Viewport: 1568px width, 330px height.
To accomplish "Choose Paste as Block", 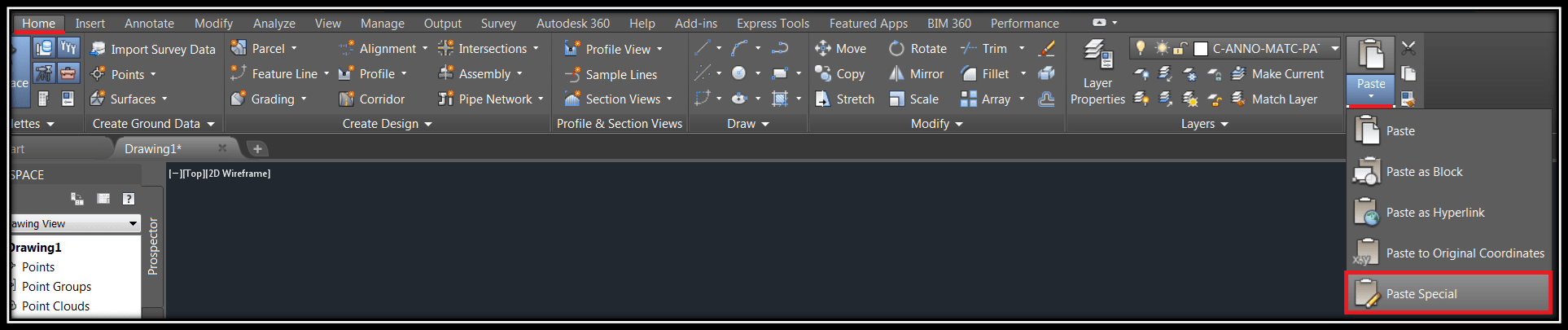I will [1448, 171].
